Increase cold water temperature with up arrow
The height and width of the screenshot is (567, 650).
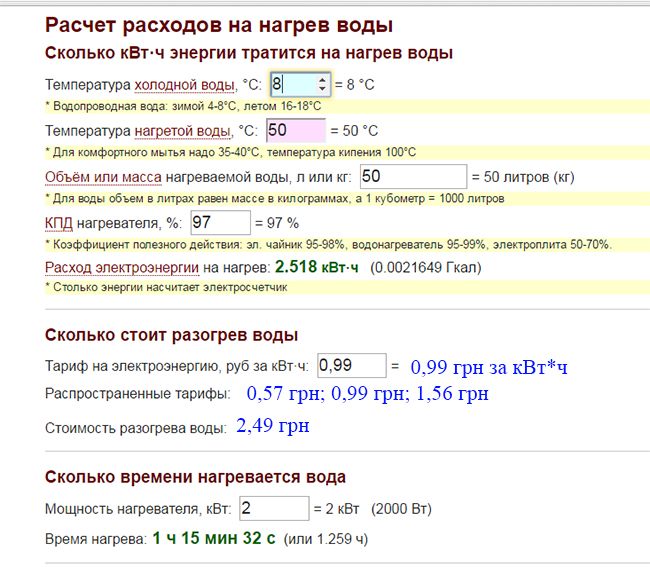(x=322, y=80)
